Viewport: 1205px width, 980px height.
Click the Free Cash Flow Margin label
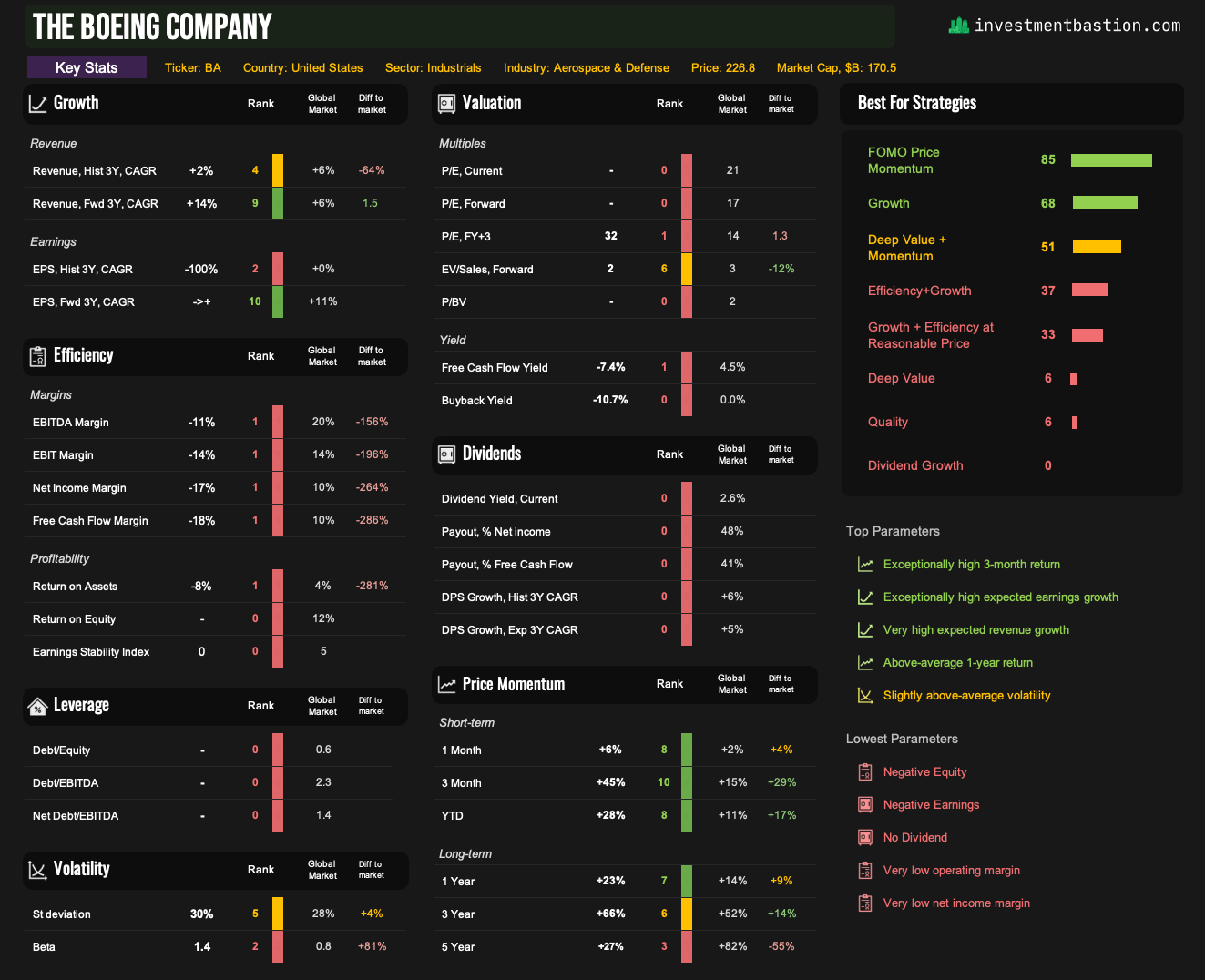[x=90, y=520]
